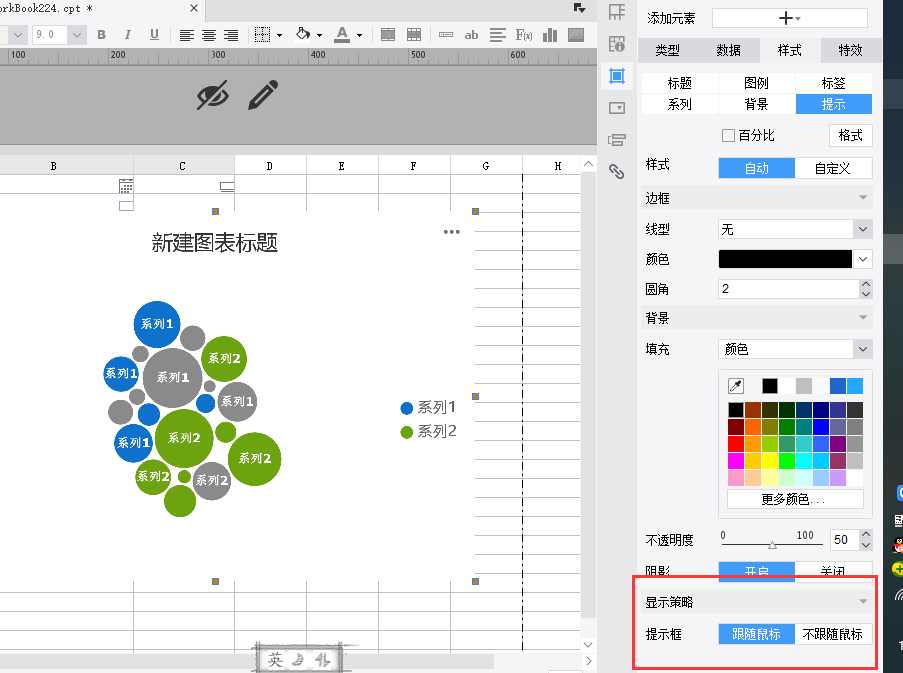Click the underline formatting icon
The height and width of the screenshot is (673, 903).
(x=154, y=35)
